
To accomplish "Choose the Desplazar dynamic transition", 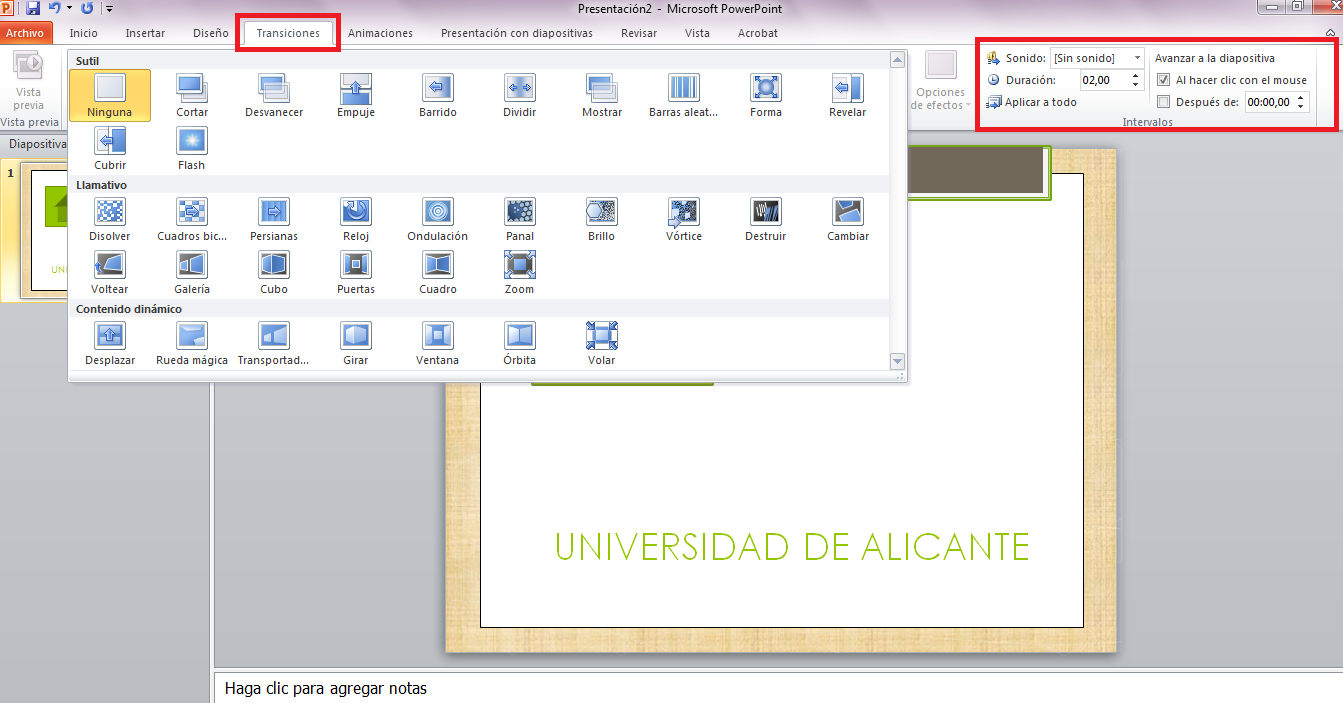I will click(x=110, y=343).
